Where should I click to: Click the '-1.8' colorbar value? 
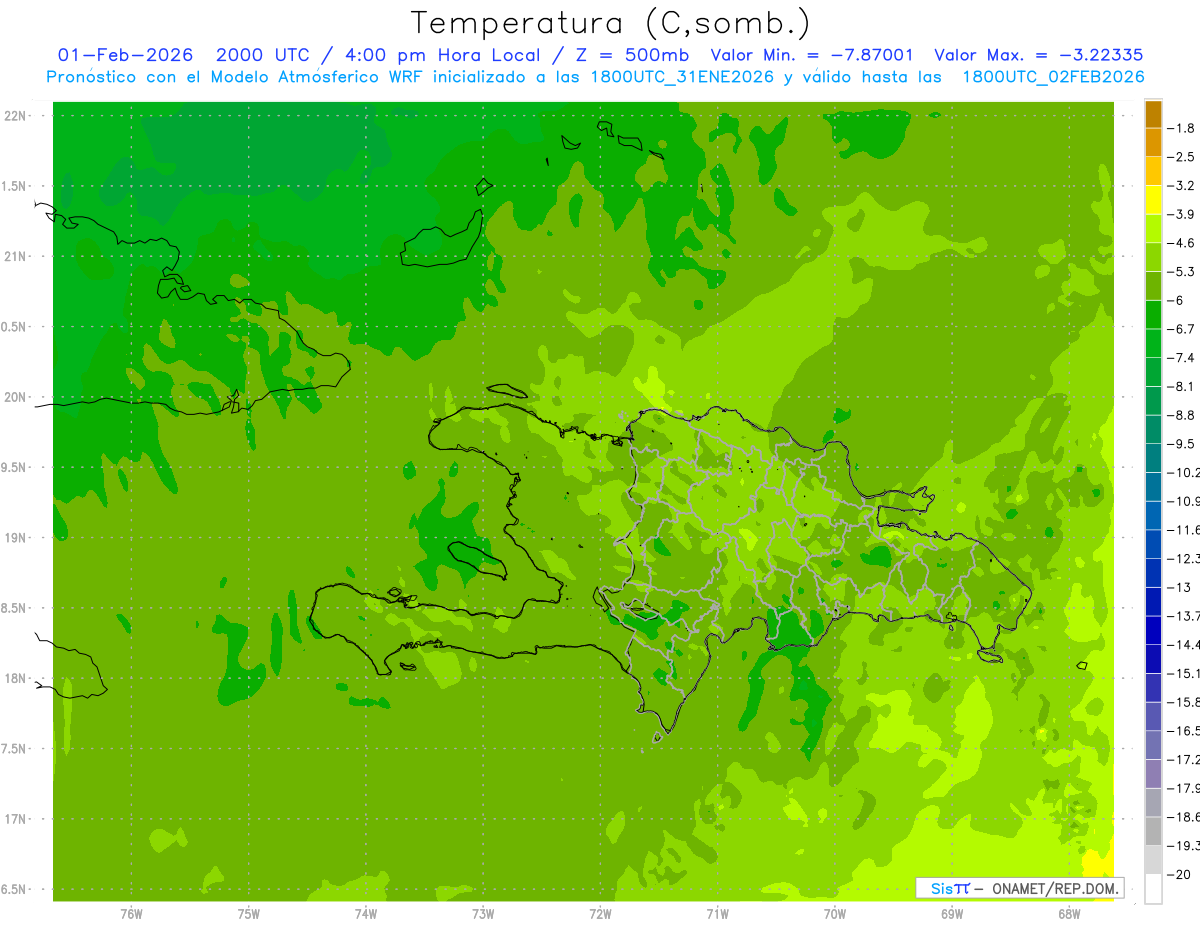[1181, 128]
